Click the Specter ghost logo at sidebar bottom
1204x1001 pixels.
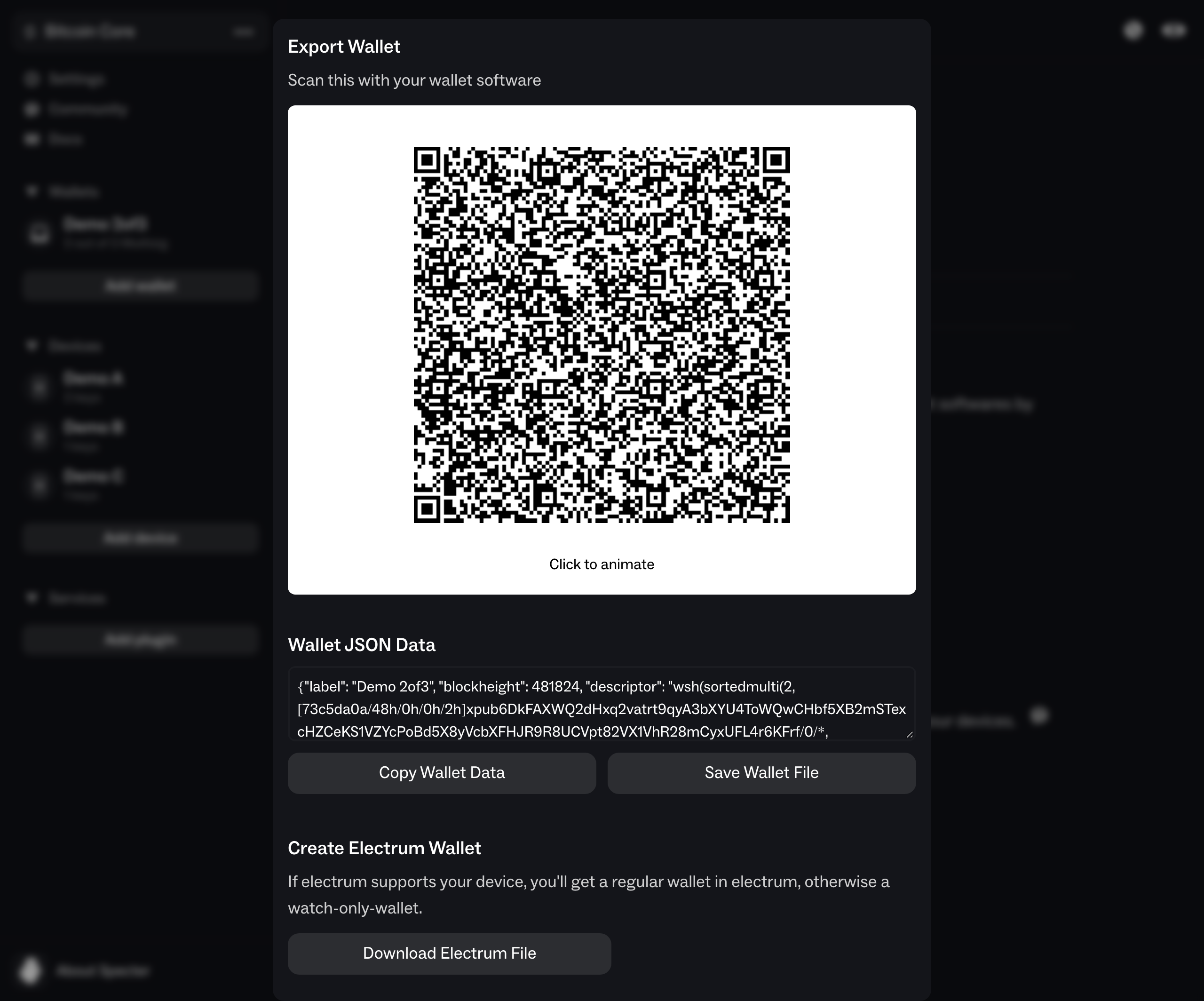31,970
